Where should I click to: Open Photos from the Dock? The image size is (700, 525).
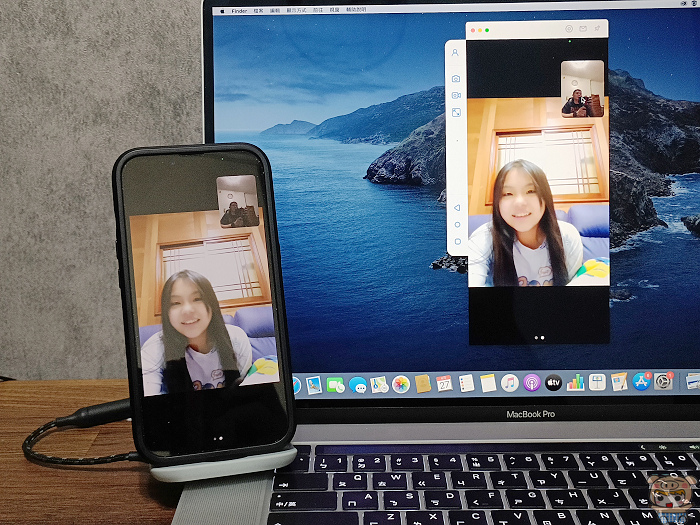pos(401,383)
